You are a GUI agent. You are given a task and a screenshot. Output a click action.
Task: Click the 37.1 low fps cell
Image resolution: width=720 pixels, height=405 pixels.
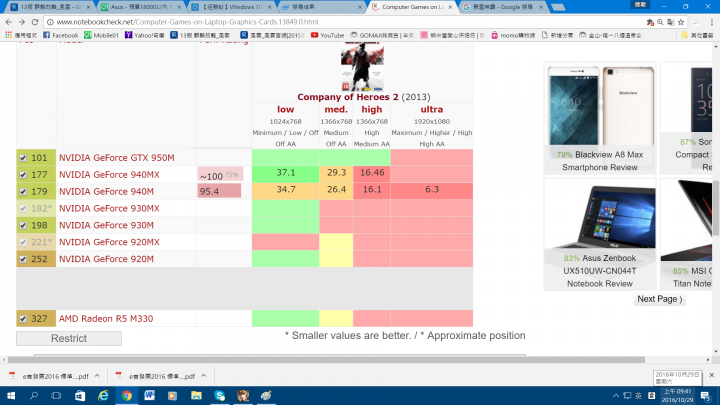pyautogui.click(x=286, y=173)
